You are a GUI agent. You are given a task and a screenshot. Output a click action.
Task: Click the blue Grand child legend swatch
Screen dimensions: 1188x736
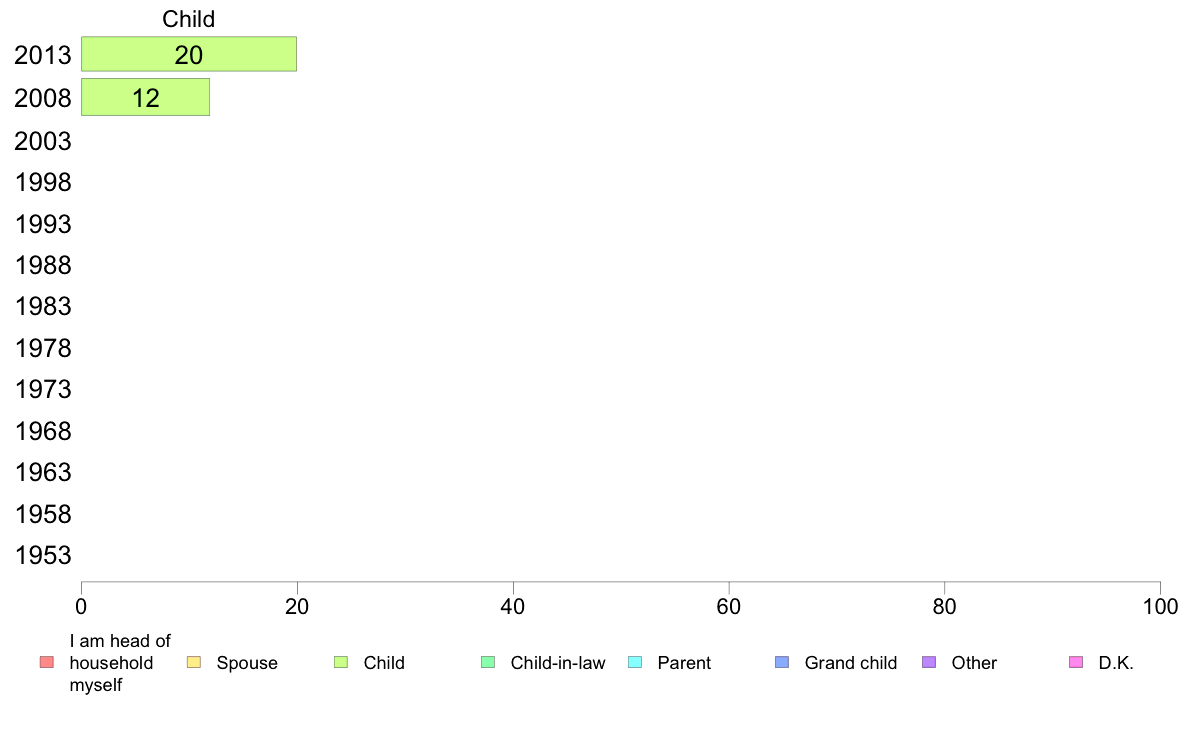(x=782, y=662)
